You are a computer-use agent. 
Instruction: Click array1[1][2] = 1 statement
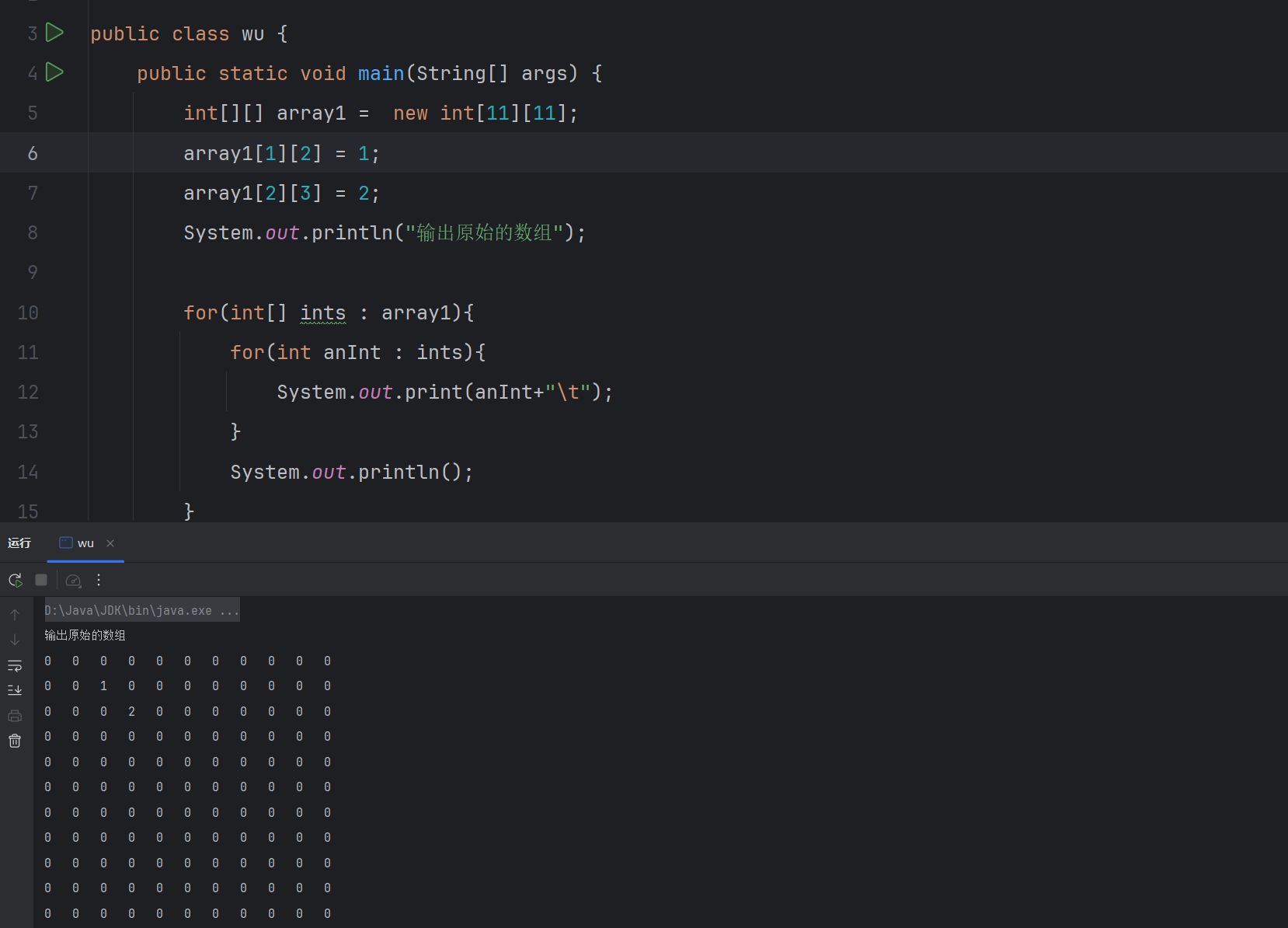(x=281, y=154)
